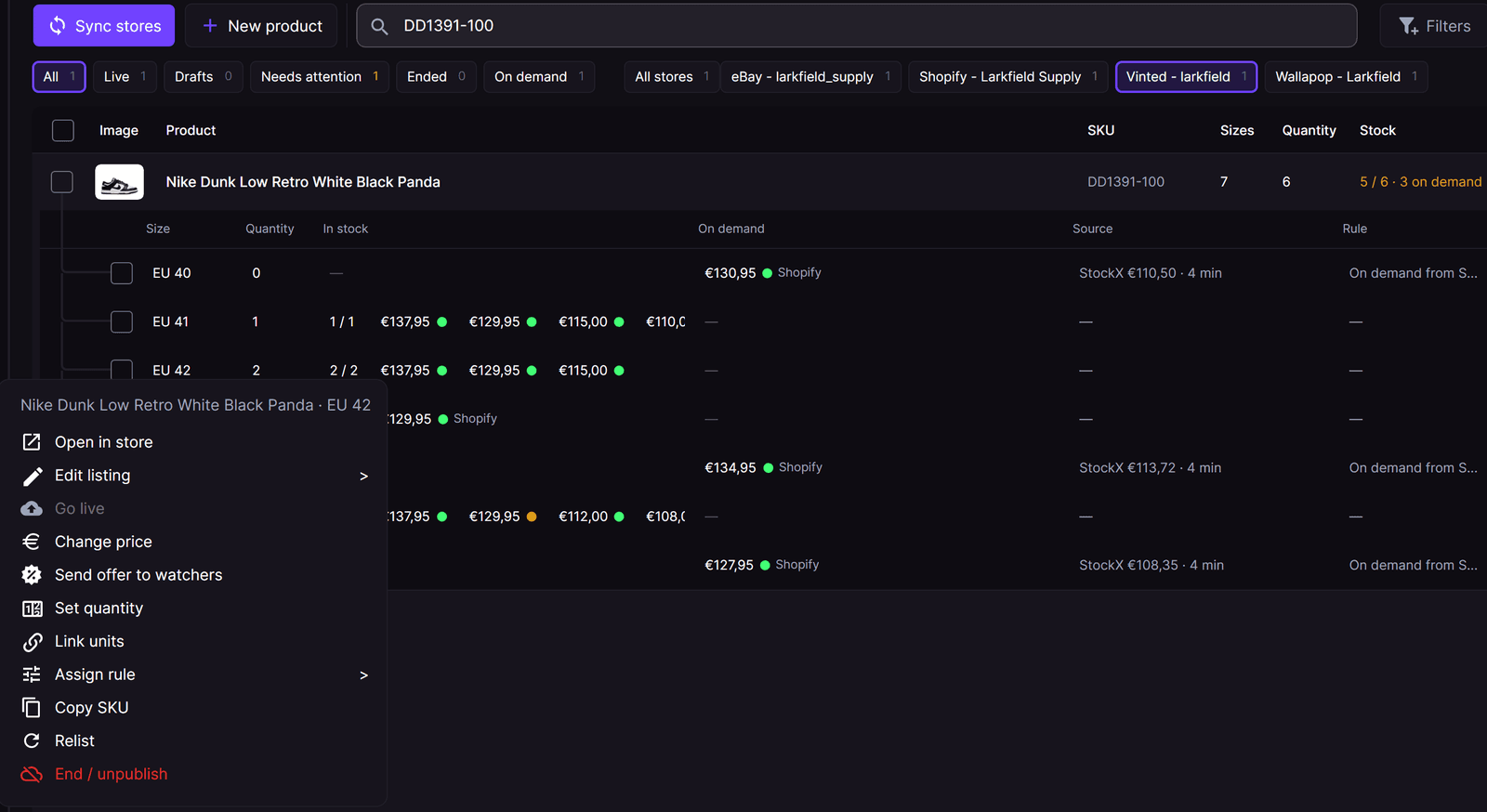The height and width of the screenshot is (812, 1487).
Task: Click the search magnifier icon
Action: [x=379, y=26]
